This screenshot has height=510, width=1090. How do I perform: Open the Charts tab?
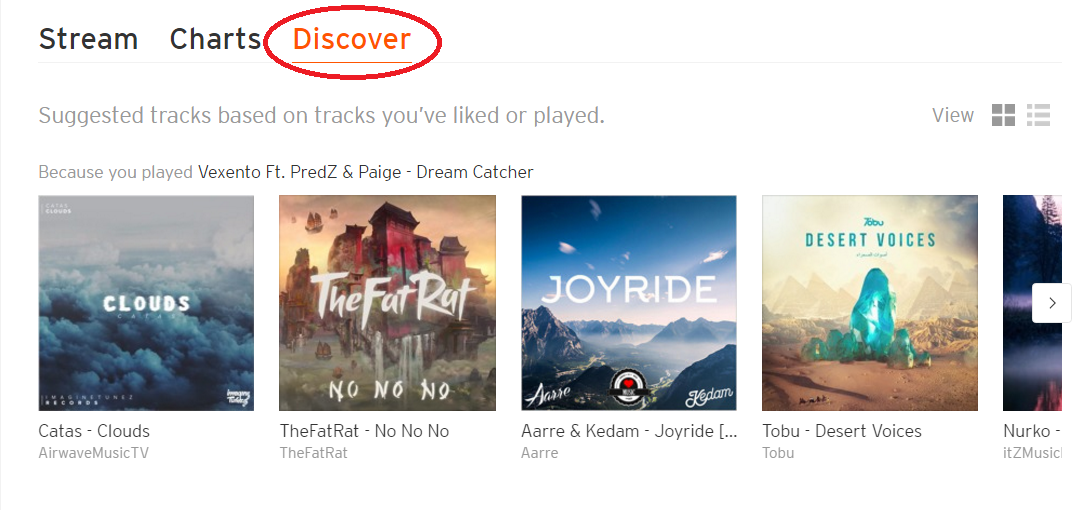tap(215, 40)
